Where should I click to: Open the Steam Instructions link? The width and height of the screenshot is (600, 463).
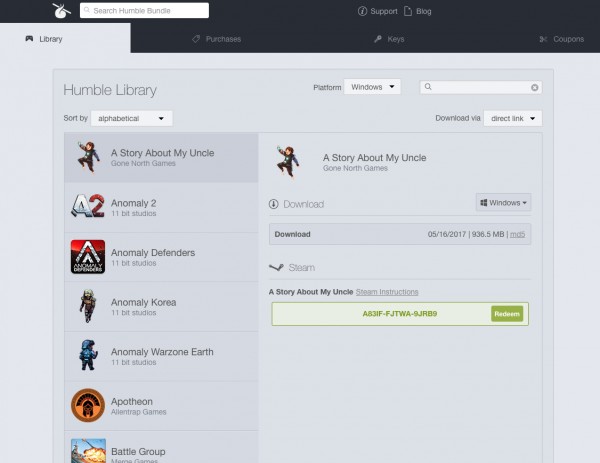387,292
